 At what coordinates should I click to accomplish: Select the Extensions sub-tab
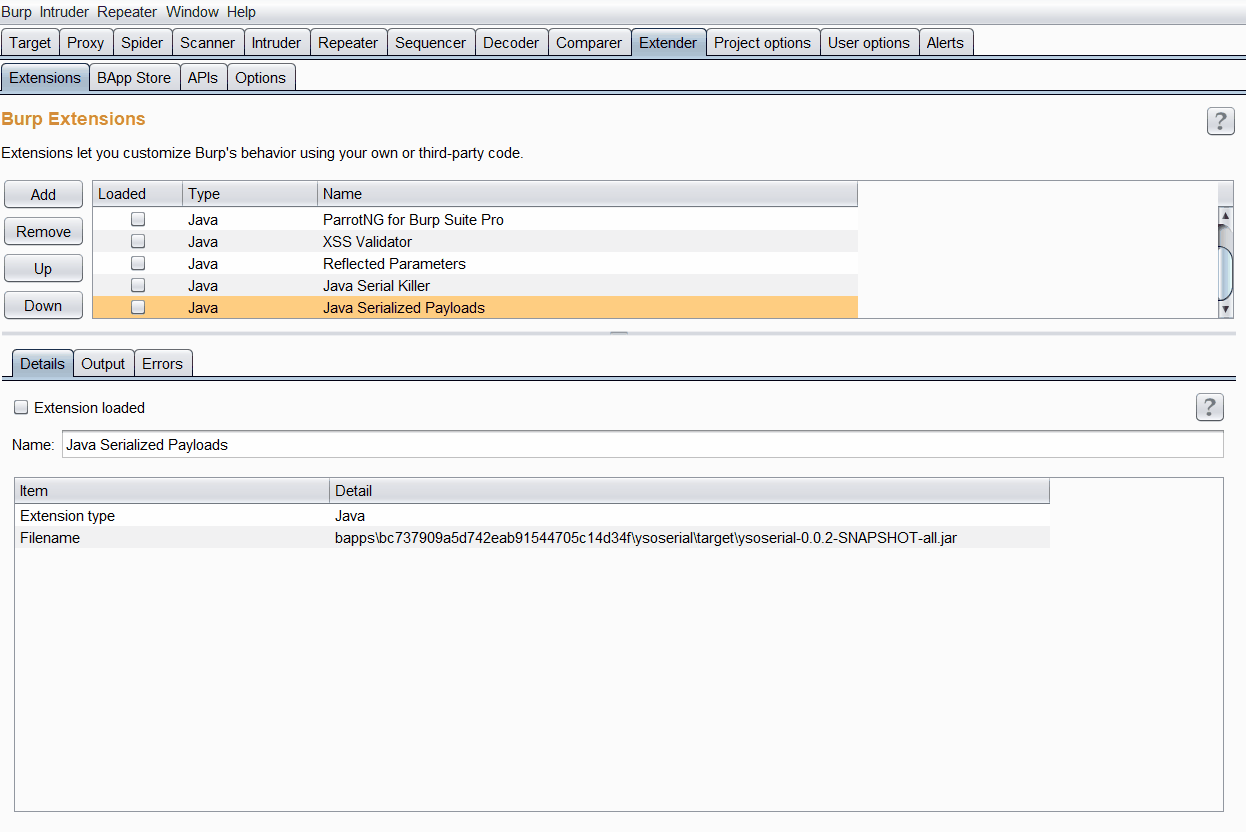(45, 77)
